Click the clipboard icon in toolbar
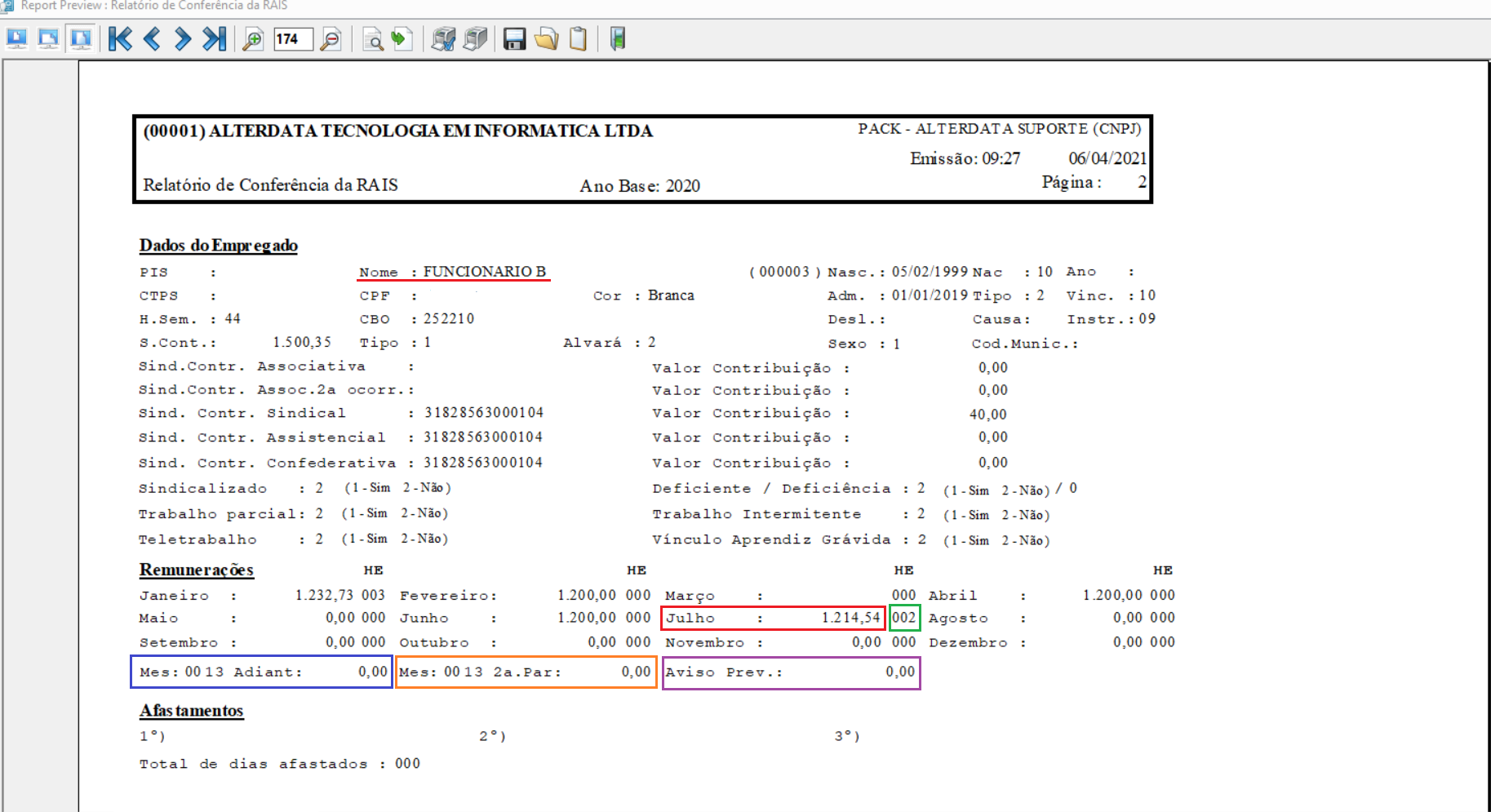The width and height of the screenshot is (1491, 812). tap(578, 39)
